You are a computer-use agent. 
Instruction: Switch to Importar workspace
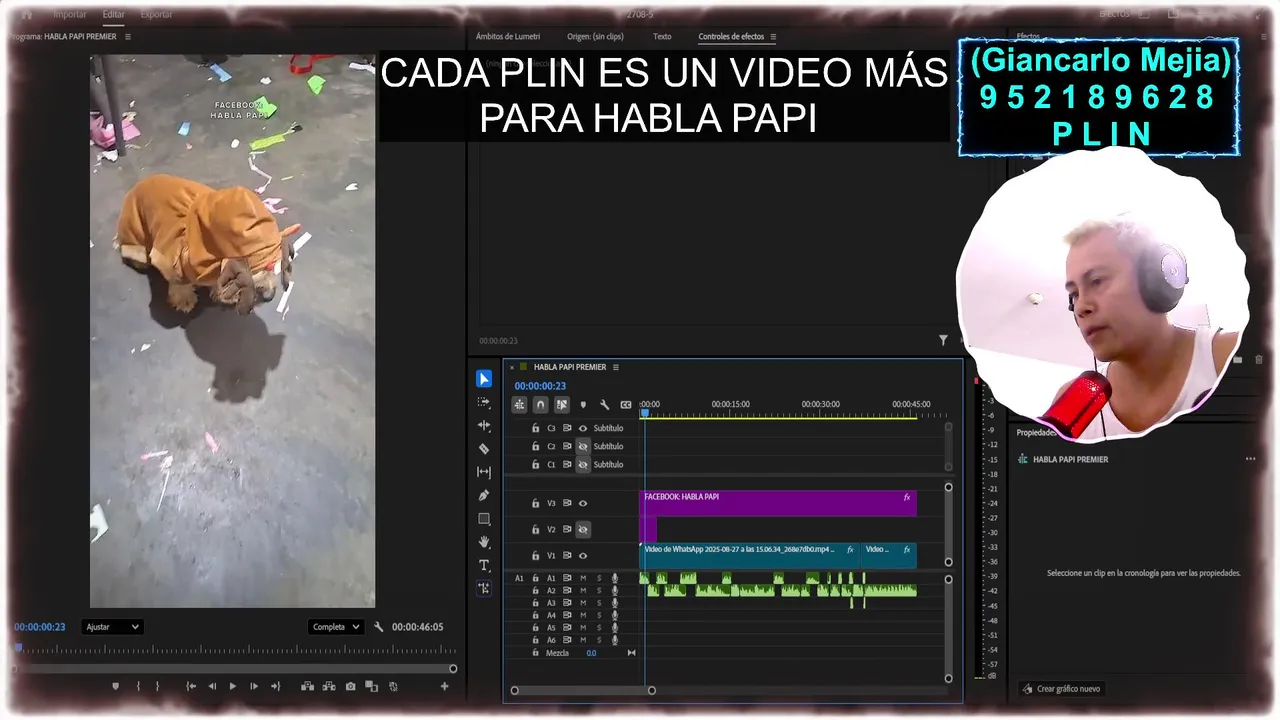pyautogui.click(x=69, y=15)
